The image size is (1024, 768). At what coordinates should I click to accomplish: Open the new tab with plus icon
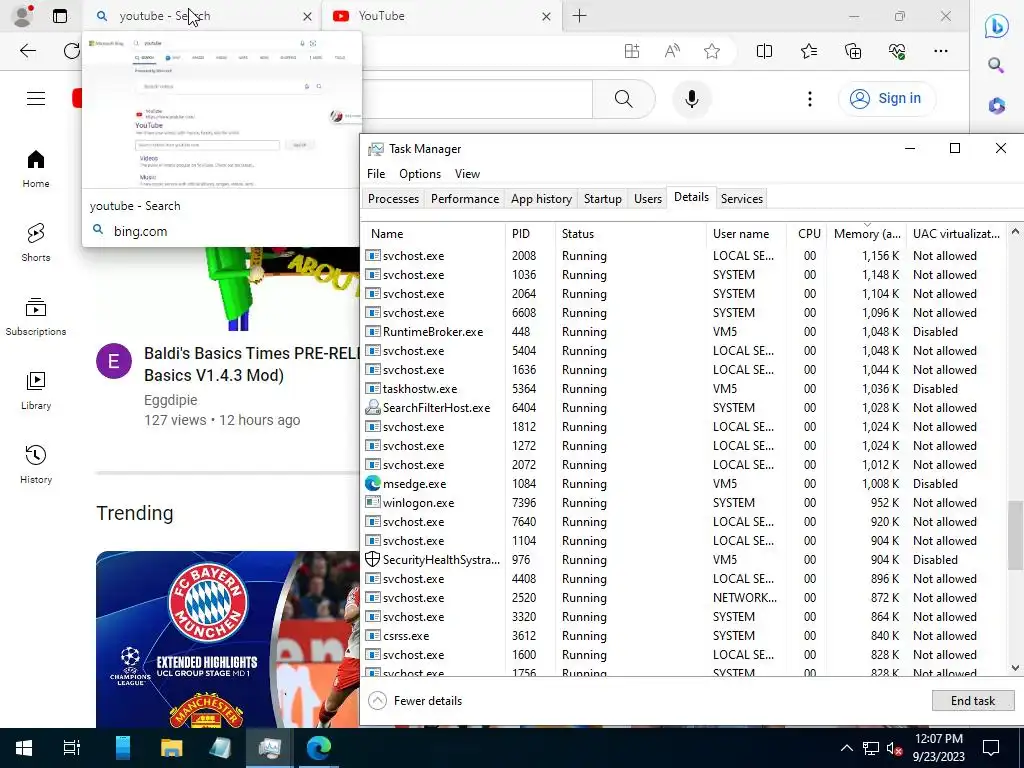[x=579, y=16]
